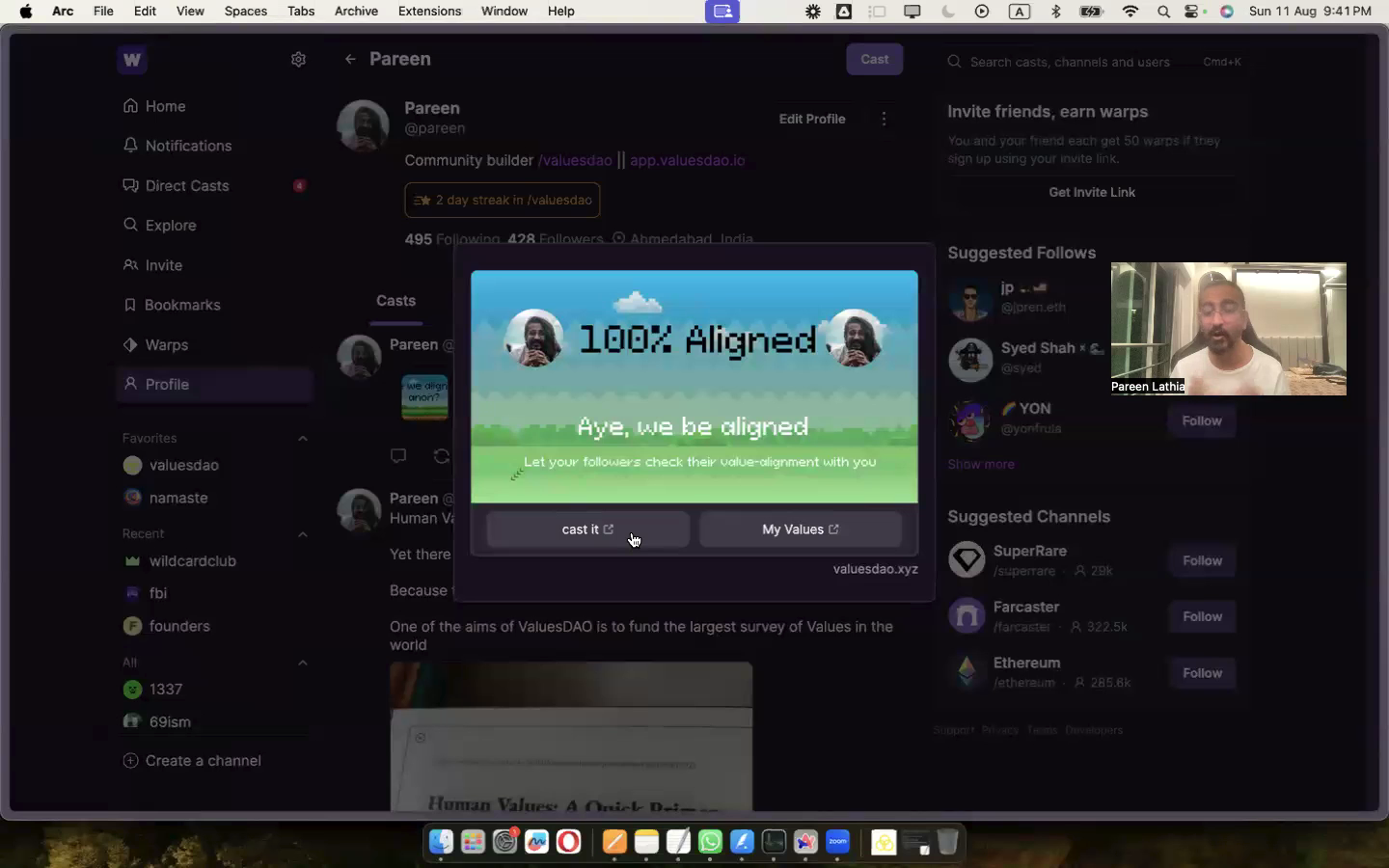This screenshot has width=1389, height=868.
Task: Open Farcaster channel arch icon
Action: point(967,616)
